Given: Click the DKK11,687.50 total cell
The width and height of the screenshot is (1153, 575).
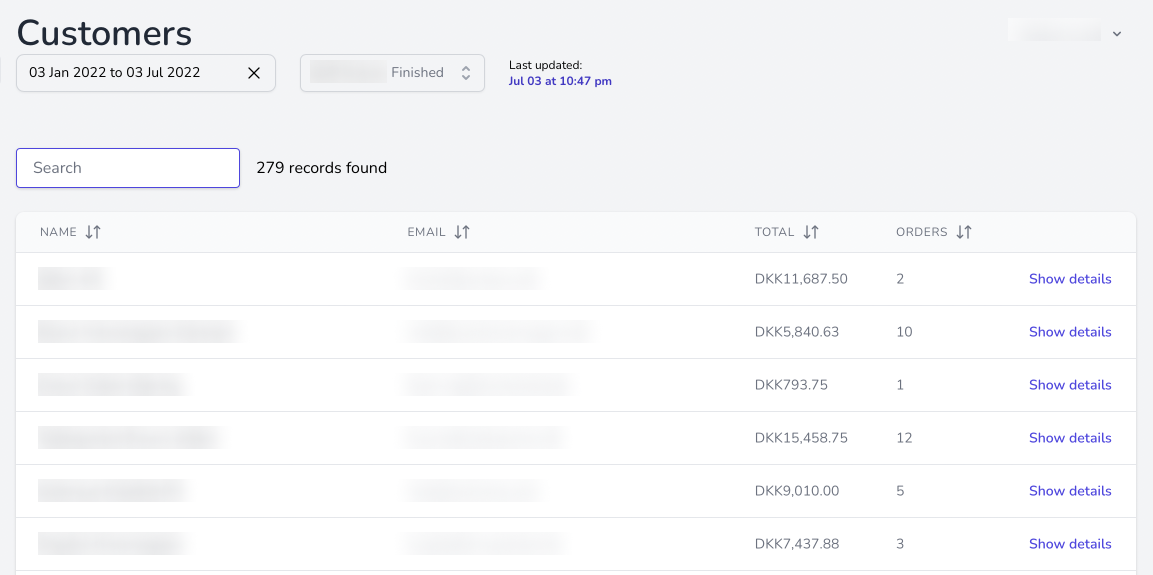Looking at the screenshot, I should 801,279.
